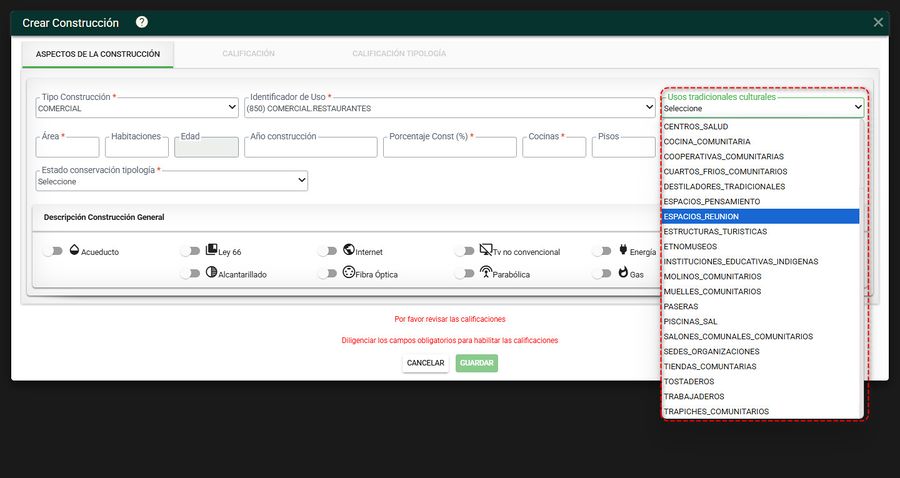Focus the Año construcción field
Viewport: 900px width, 478px height.
click(x=311, y=147)
